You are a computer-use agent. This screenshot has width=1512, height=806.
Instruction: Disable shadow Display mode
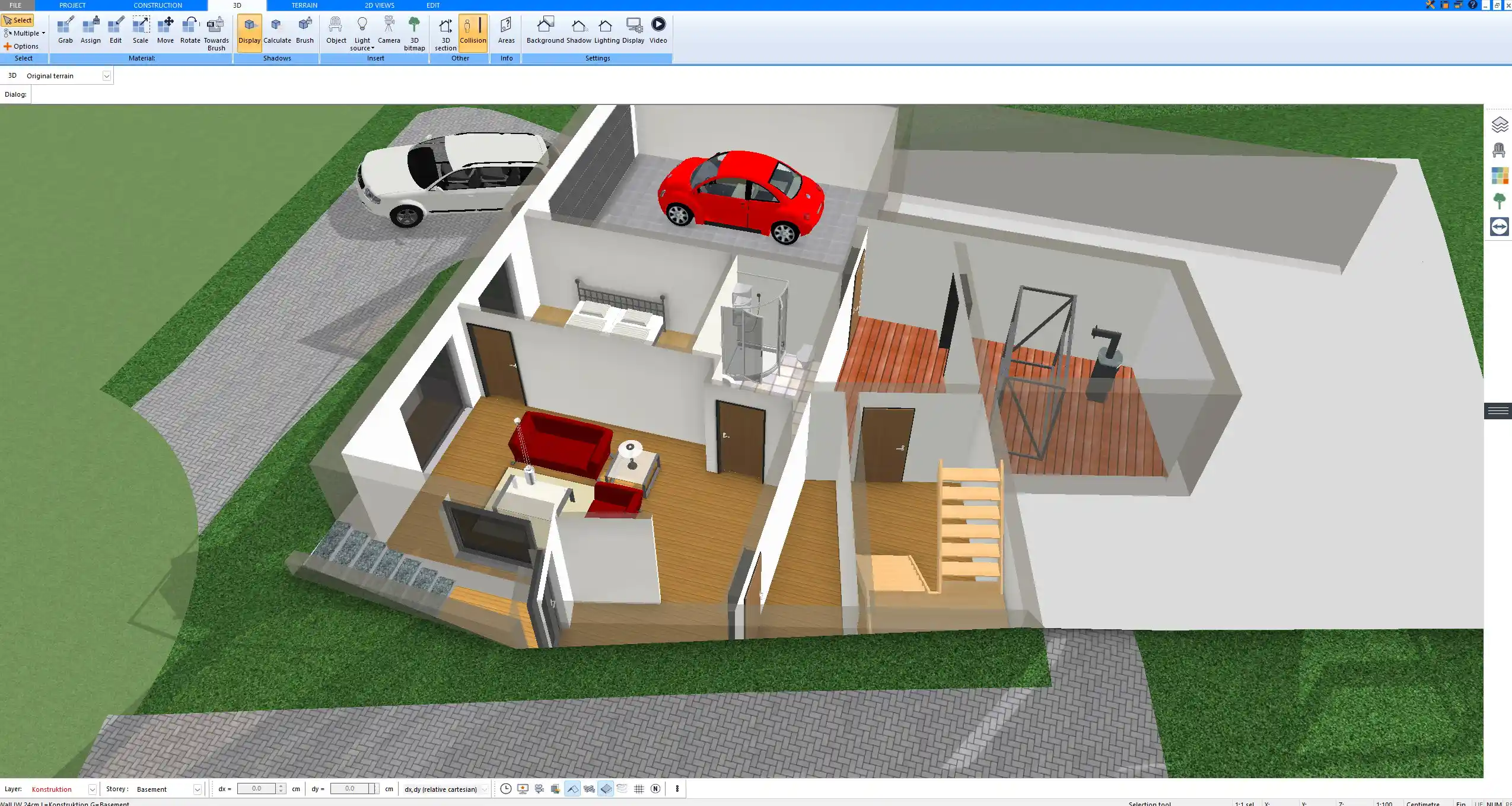click(x=249, y=31)
